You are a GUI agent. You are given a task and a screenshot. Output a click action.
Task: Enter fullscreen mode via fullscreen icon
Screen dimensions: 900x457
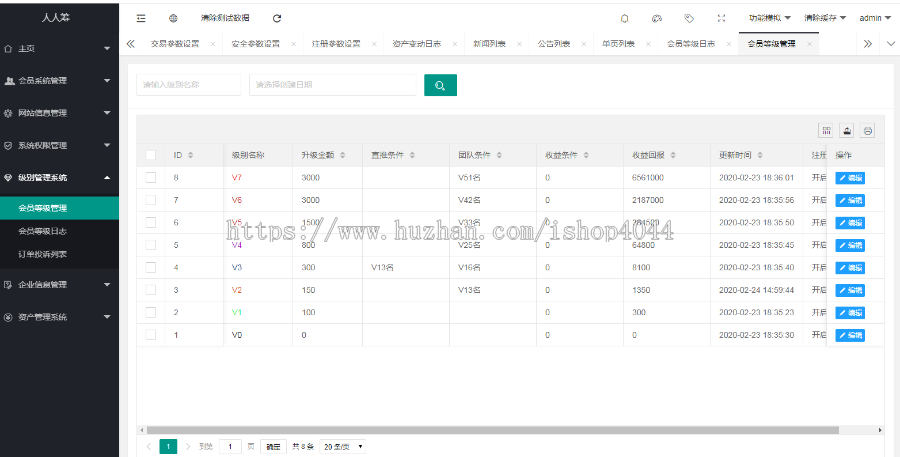pos(721,18)
